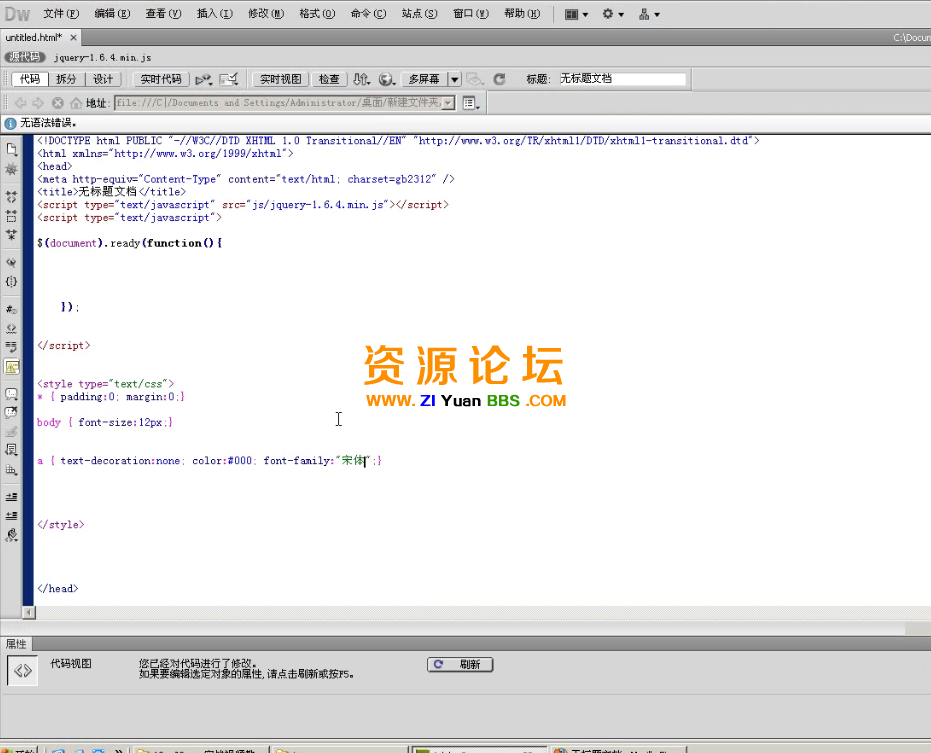Toggle 实时视图 live view
Image resolution: width=931 pixels, height=753 pixels.
click(x=281, y=79)
